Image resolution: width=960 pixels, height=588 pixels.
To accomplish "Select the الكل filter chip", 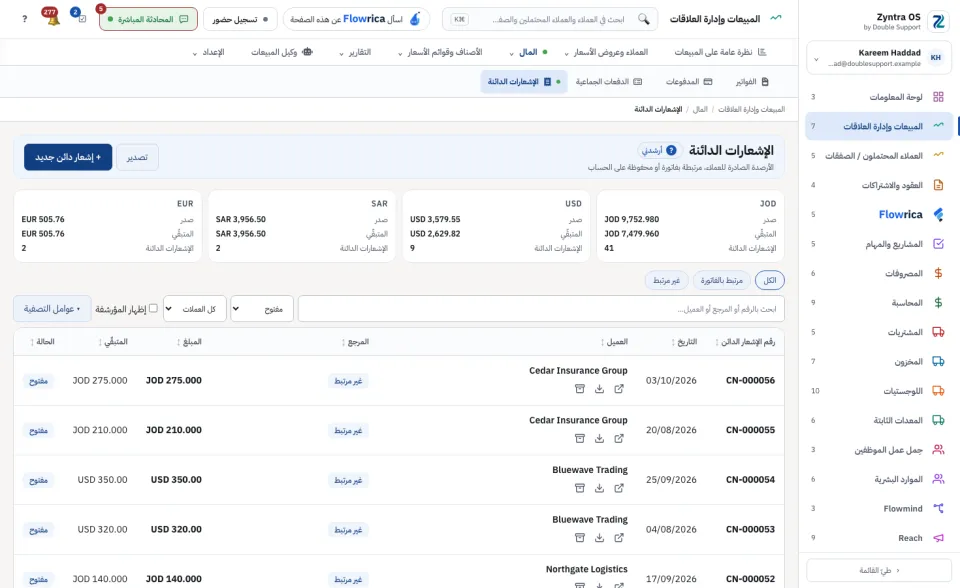I will point(770,281).
